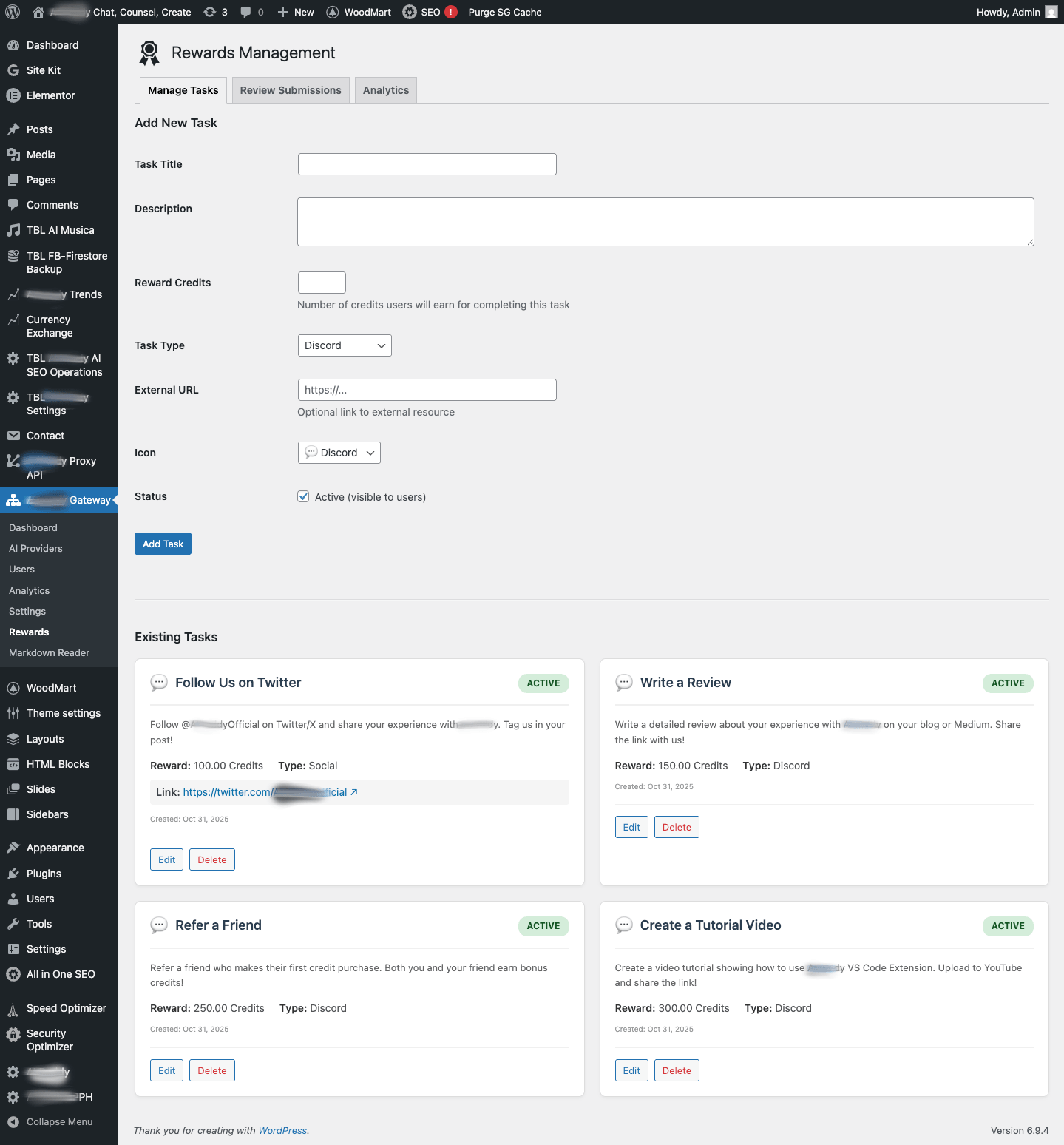This screenshot has height=1145, width=1064.
Task: Click the Add Task button
Action: (x=163, y=544)
